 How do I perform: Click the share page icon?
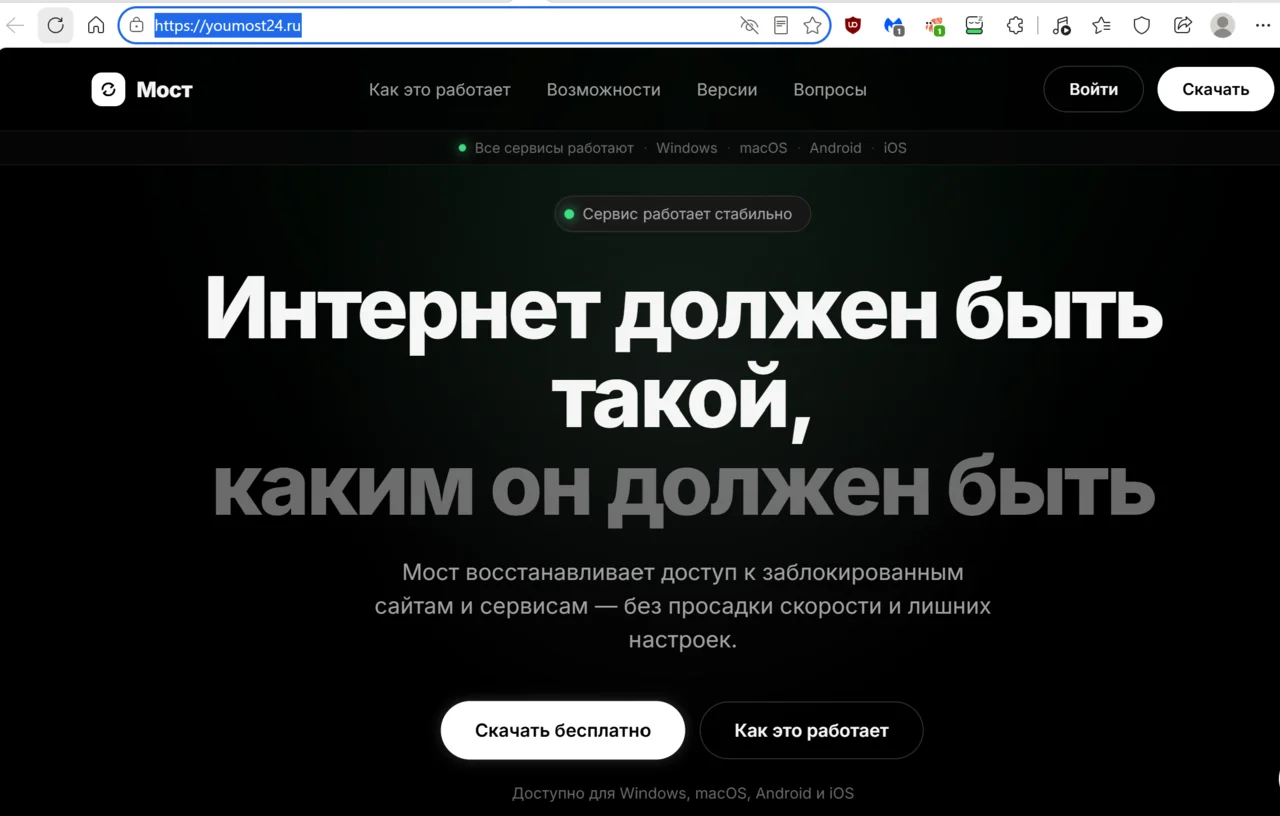point(1182,26)
